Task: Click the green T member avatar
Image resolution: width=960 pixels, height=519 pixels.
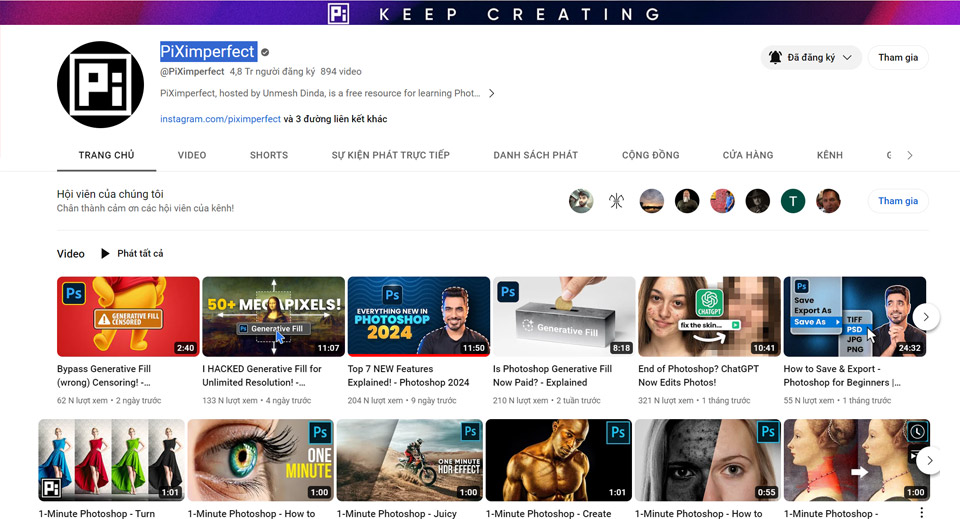Action: (x=792, y=201)
